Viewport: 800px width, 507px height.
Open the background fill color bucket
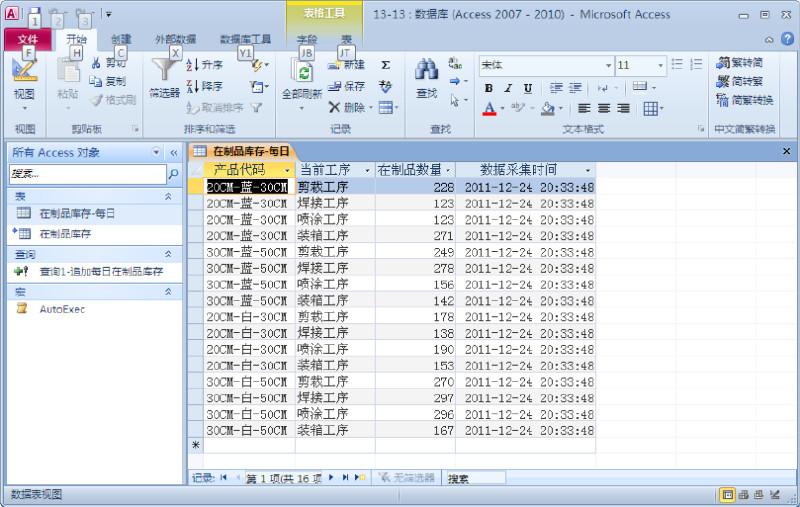click(547, 108)
